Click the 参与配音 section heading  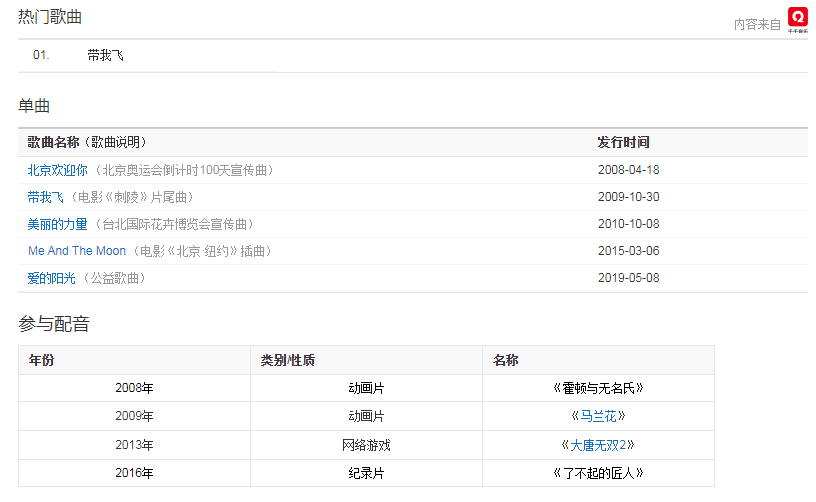coord(54,323)
